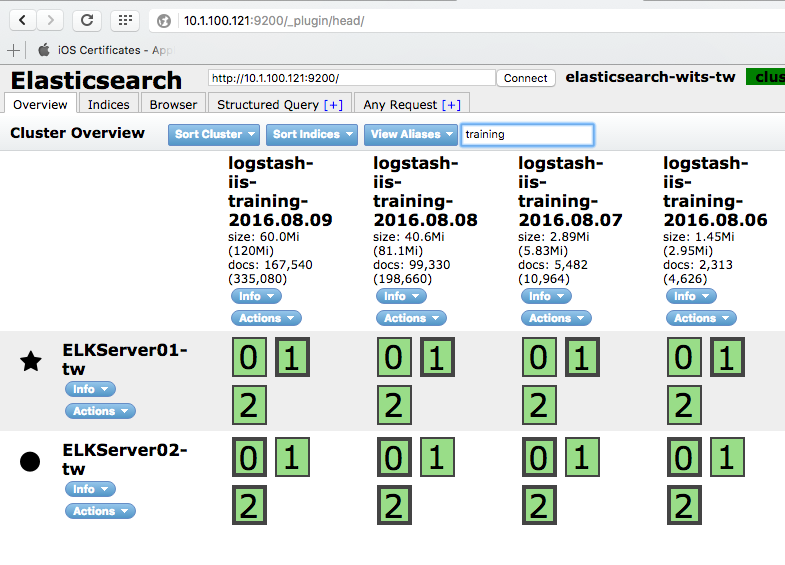785x565 pixels.
Task: Click the circle node icon for ELKServer02-tw
Action: (30, 461)
